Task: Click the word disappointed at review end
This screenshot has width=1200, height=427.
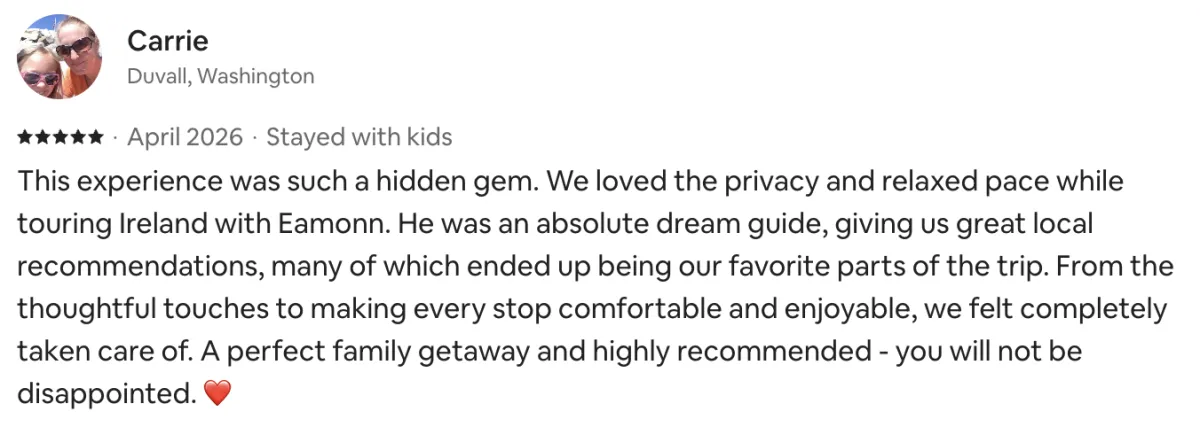Action: point(104,394)
